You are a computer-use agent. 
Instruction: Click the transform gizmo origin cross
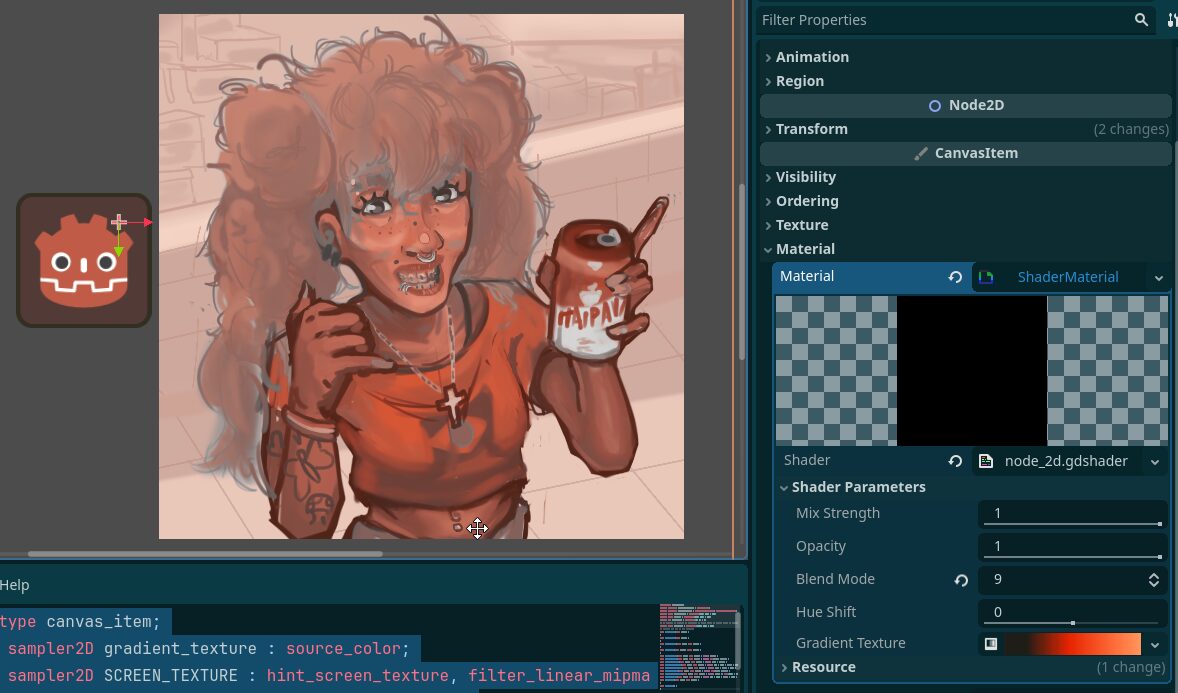tap(119, 222)
